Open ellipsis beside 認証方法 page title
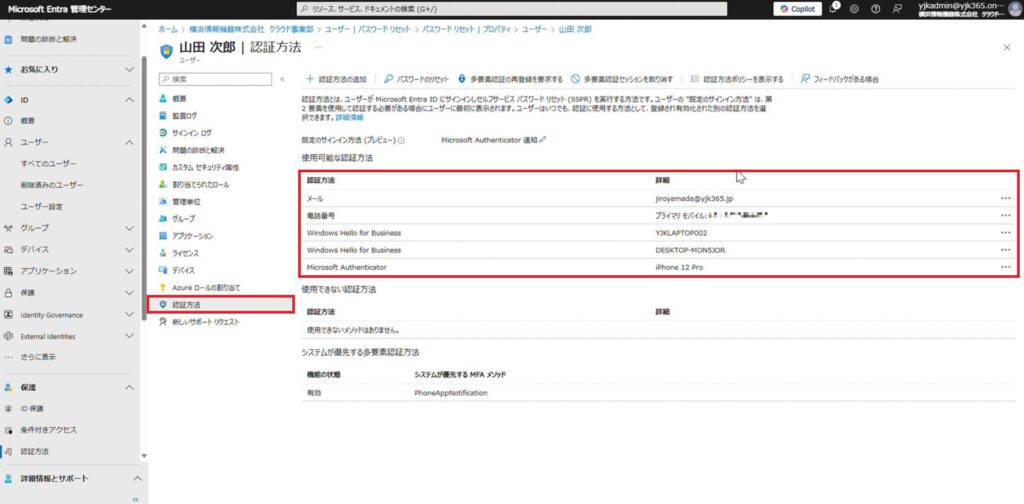 click(x=319, y=48)
